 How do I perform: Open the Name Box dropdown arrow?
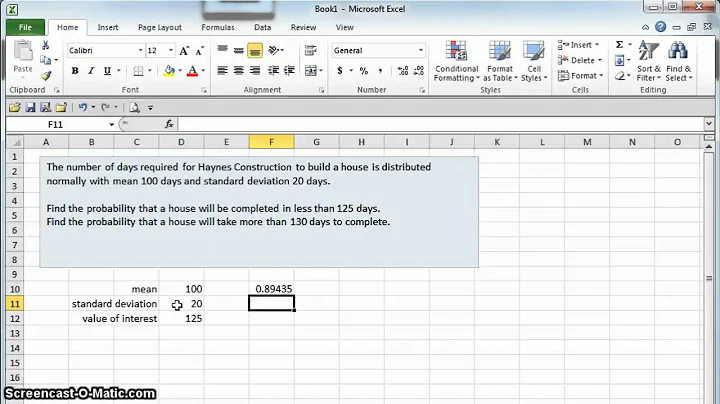(x=111, y=124)
